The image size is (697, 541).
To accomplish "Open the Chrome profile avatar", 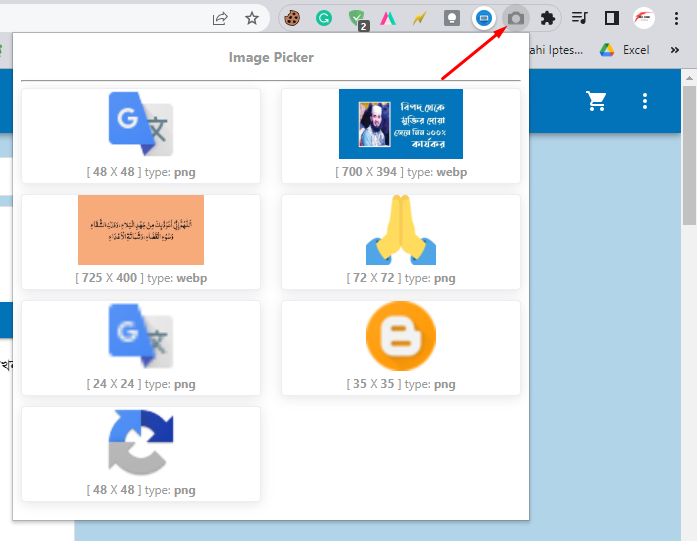I will (x=644, y=18).
